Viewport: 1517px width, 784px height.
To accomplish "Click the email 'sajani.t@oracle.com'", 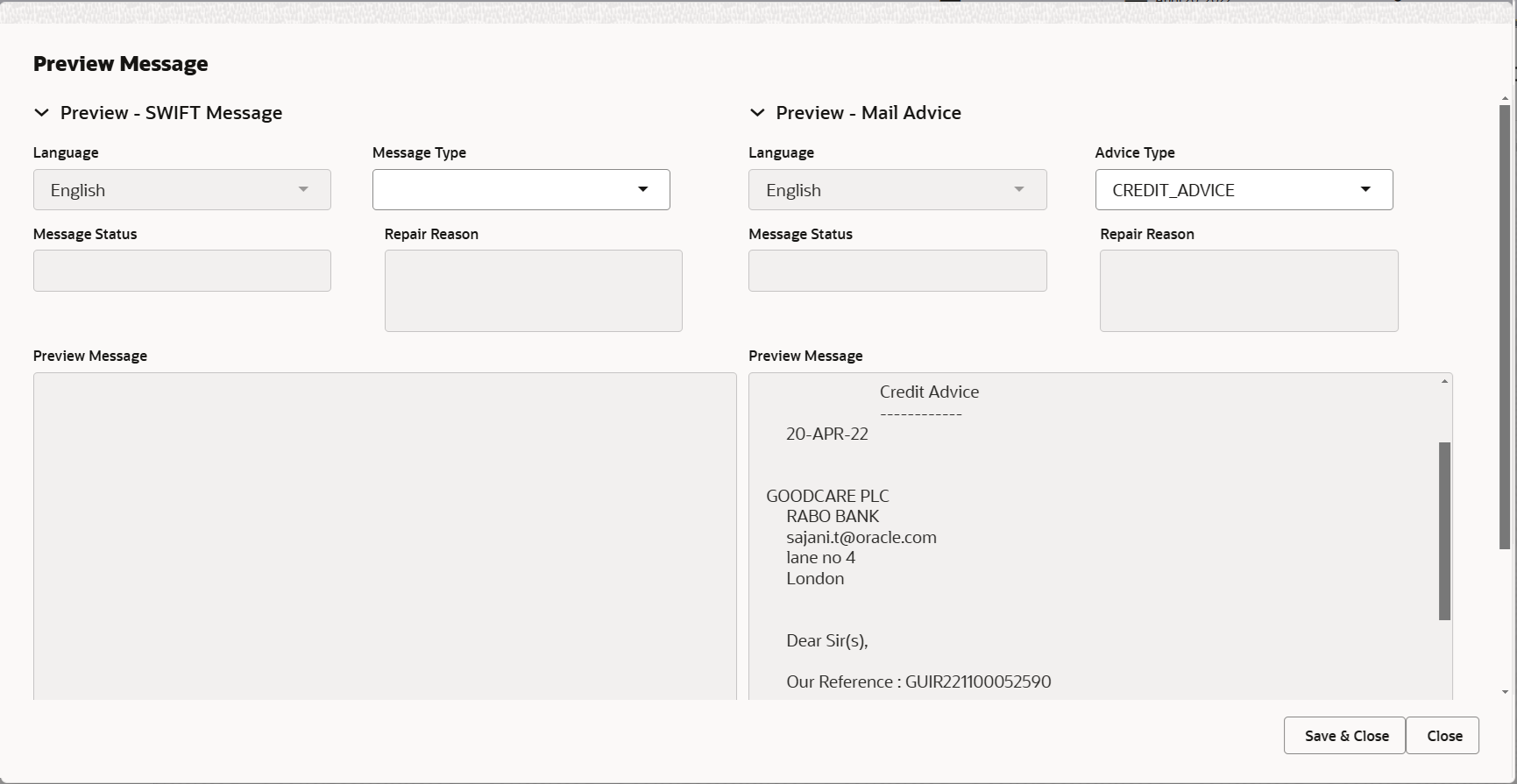I will (x=861, y=538).
